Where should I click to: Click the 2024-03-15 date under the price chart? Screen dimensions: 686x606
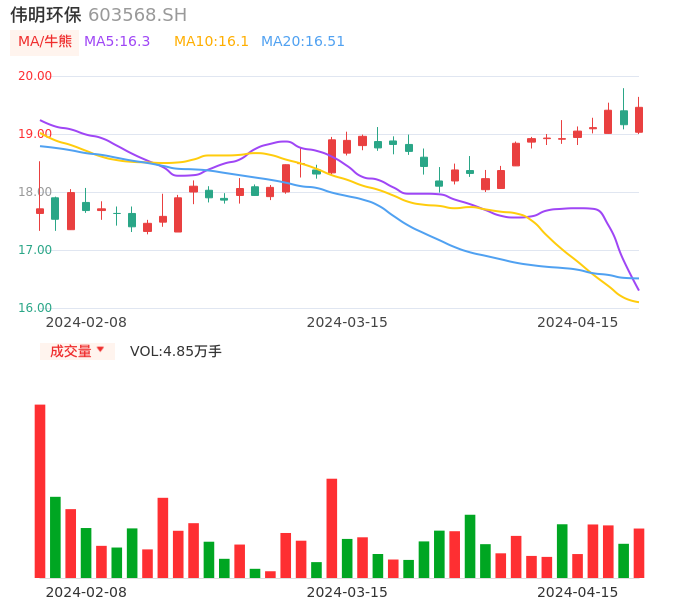346,322
